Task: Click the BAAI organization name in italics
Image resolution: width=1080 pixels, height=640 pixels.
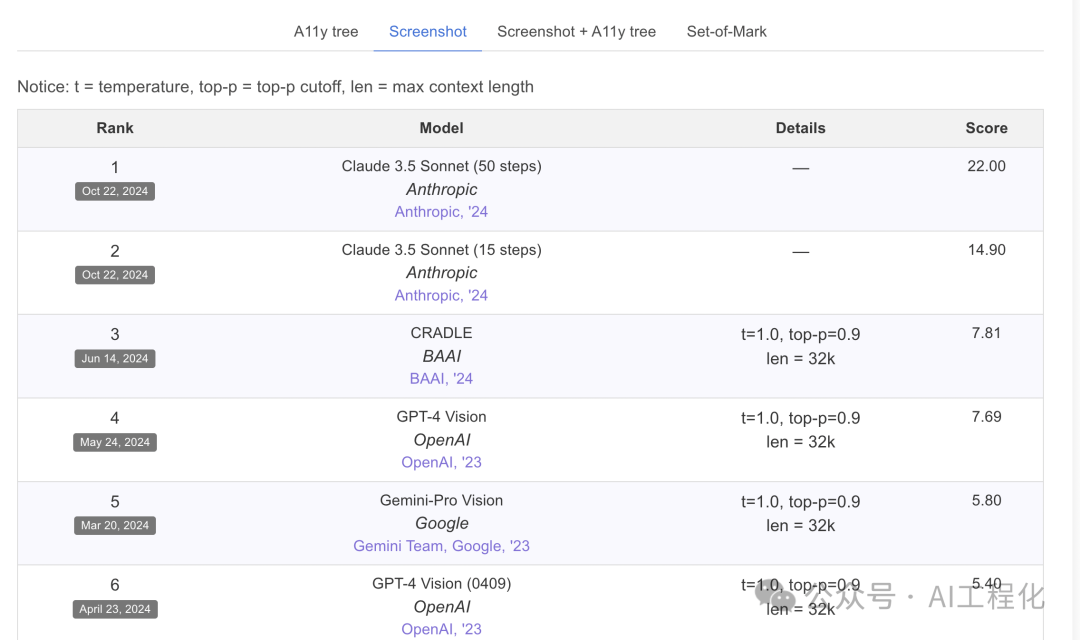Action: pos(442,356)
